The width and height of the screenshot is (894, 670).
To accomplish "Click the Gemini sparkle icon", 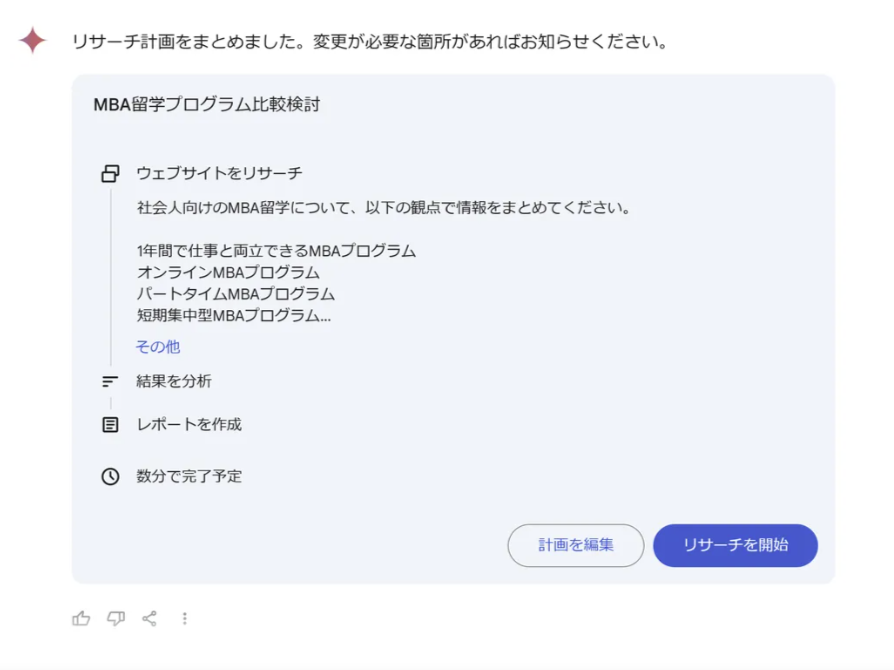I will pos(33,38).
